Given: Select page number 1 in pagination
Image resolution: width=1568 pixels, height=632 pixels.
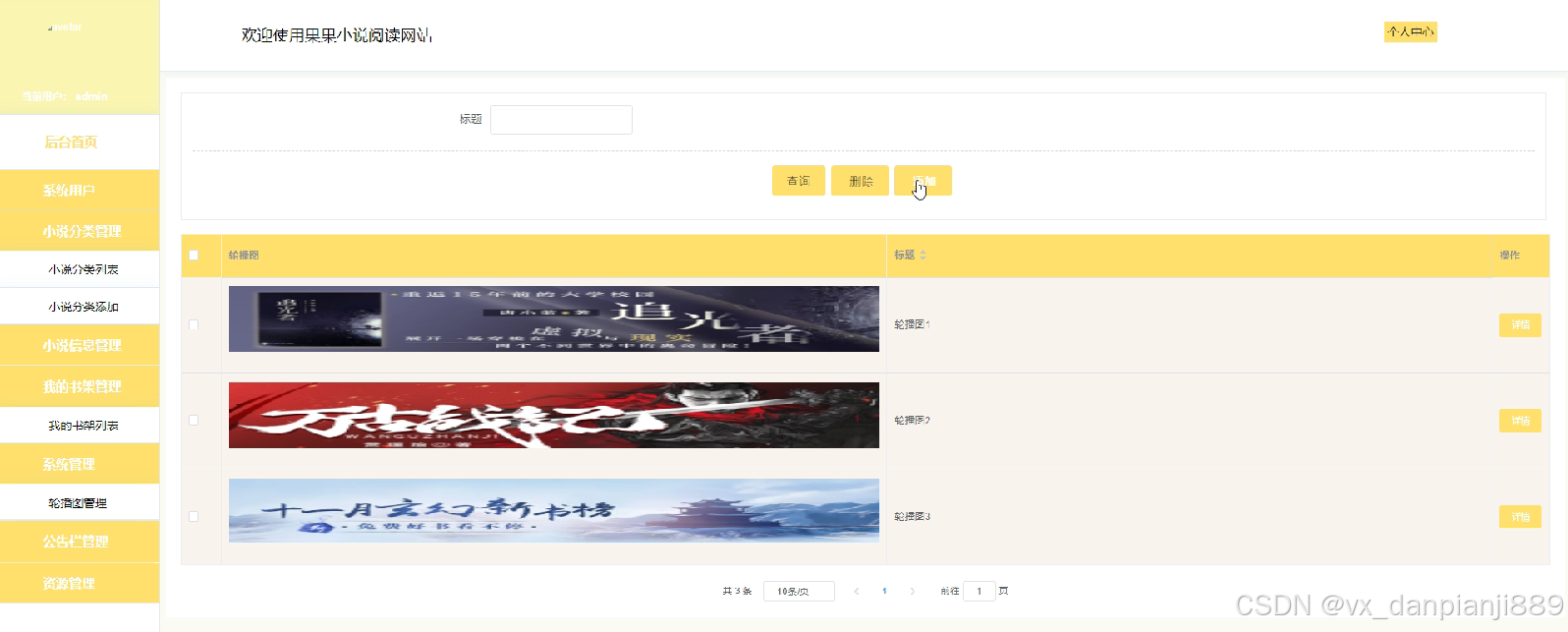Looking at the screenshot, I should click(884, 591).
